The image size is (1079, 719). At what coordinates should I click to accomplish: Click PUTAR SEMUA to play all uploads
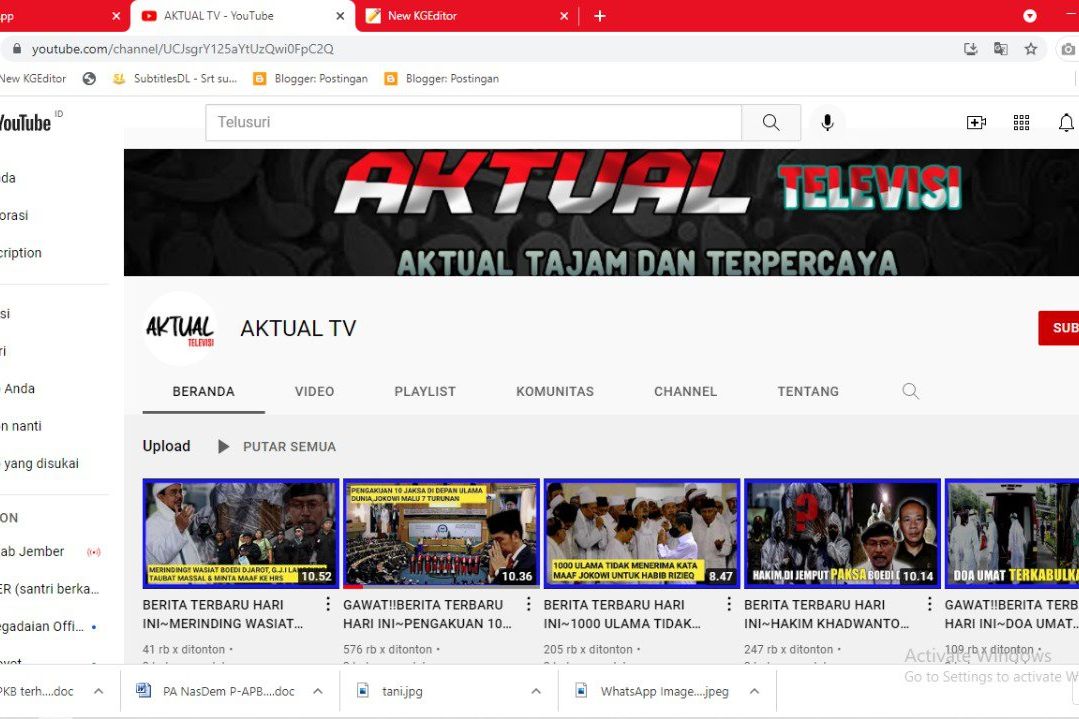pyautogui.click(x=289, y=447)
